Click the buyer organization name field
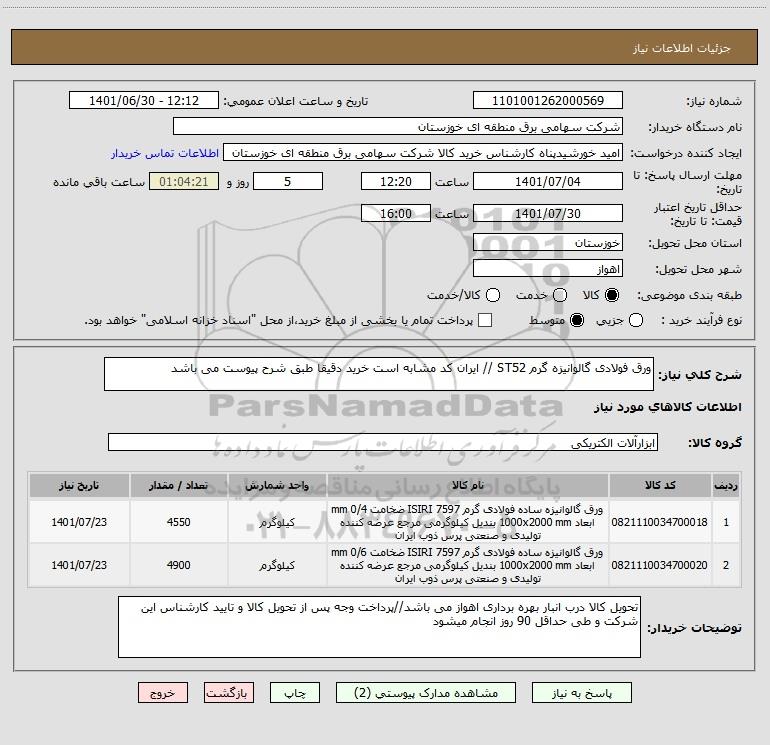Image resolution: width=770 pixels, height=745 pixels. point(398,127)
